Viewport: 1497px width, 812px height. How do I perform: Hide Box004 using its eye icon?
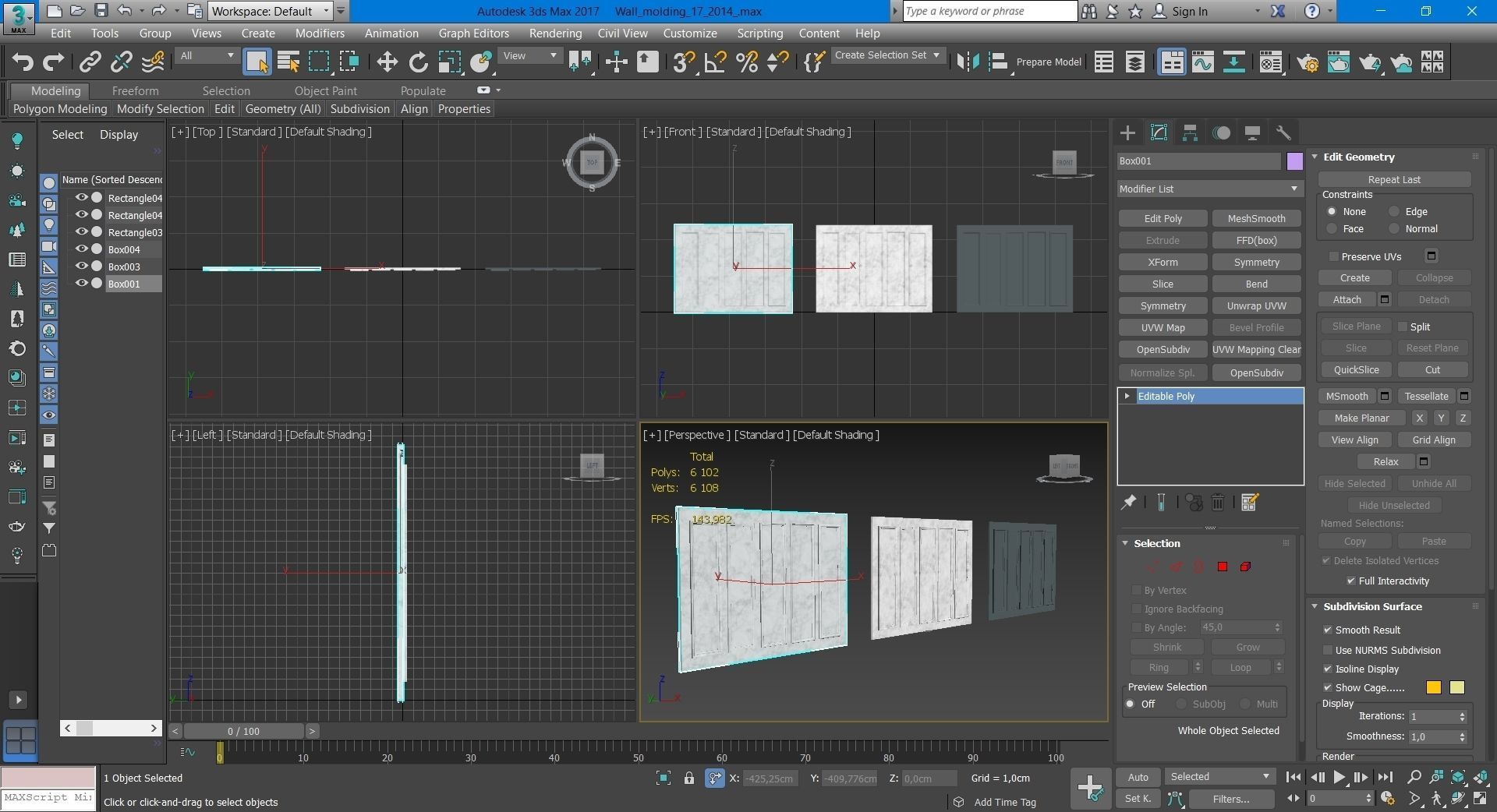(x=81, y=249)
